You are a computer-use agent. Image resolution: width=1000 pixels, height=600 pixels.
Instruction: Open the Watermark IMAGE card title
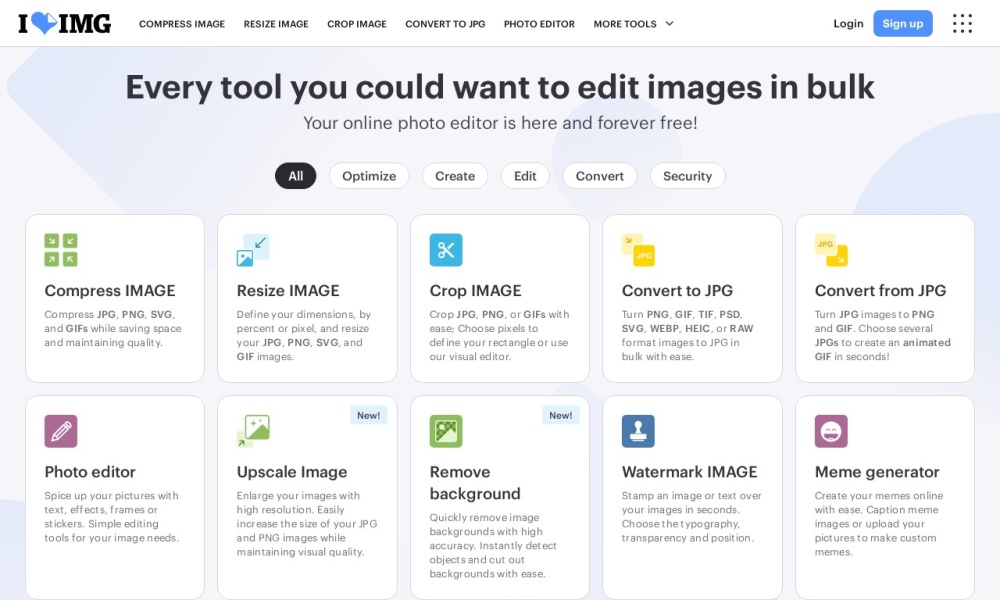point(689,472)
